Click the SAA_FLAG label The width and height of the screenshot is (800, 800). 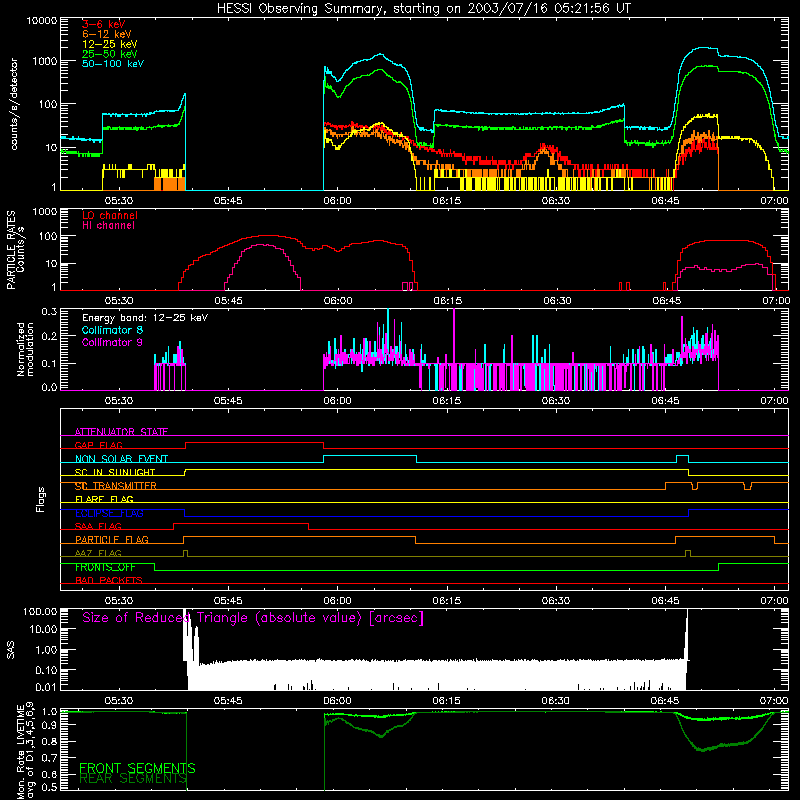pyautogui.click(x=98, y=526)
